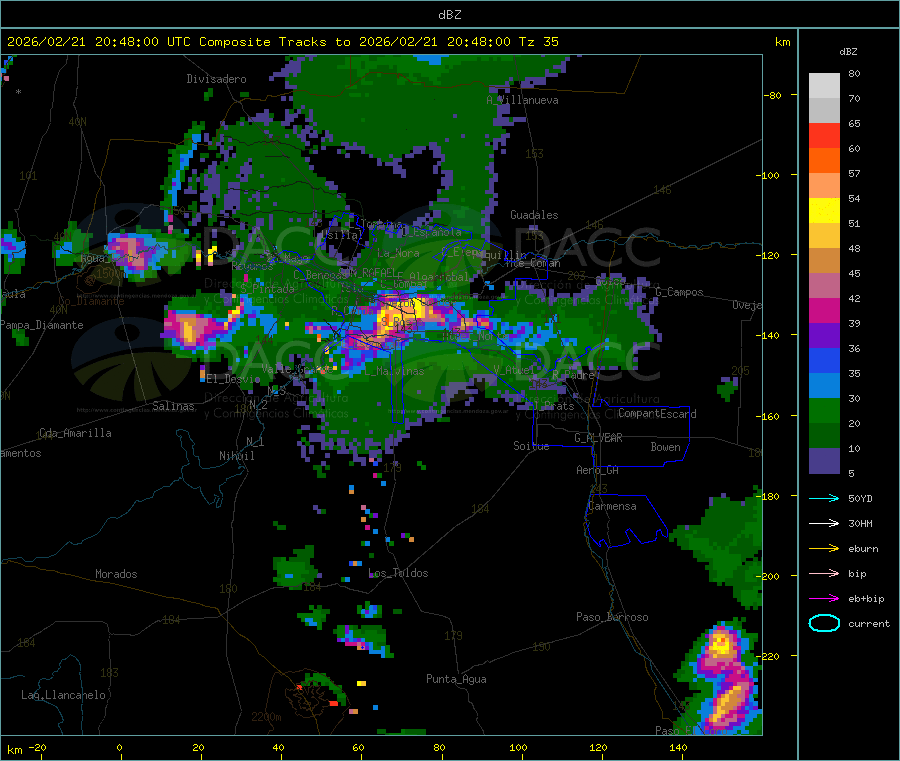Click the 'eb+bip' legend label
The image size is (900, 761).
[866, 599]
